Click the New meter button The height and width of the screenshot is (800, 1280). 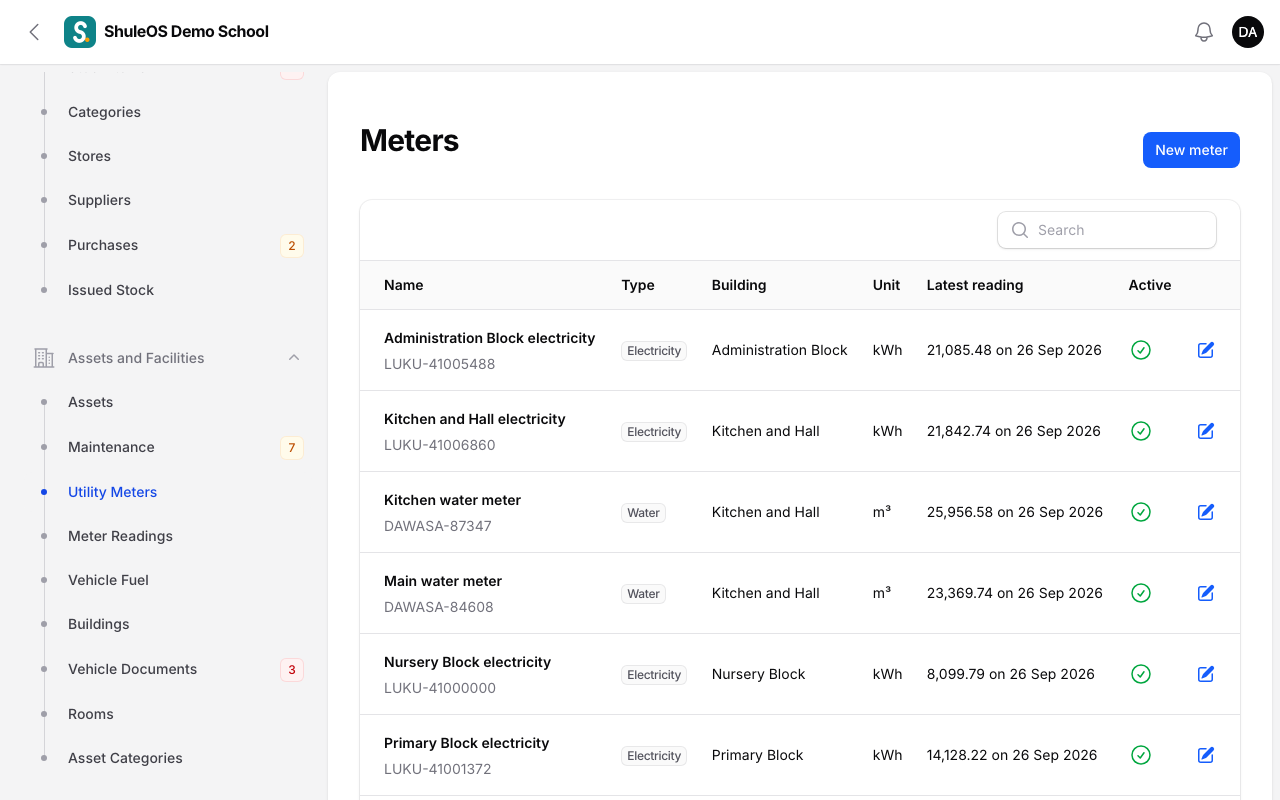(x=1191, y=150)
